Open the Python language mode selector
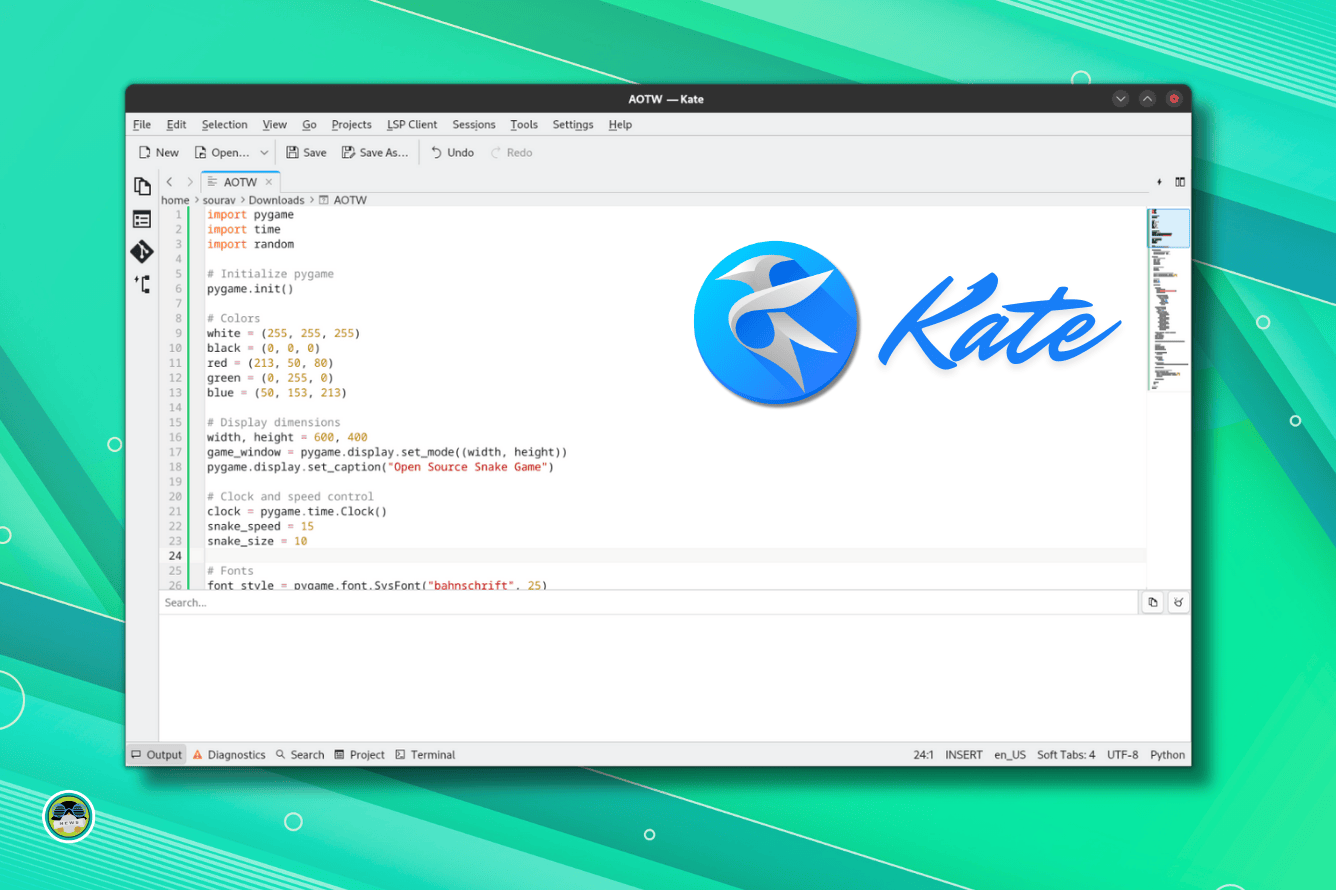This screenshot has height=890, width=1336. [x=1167, y=754]
